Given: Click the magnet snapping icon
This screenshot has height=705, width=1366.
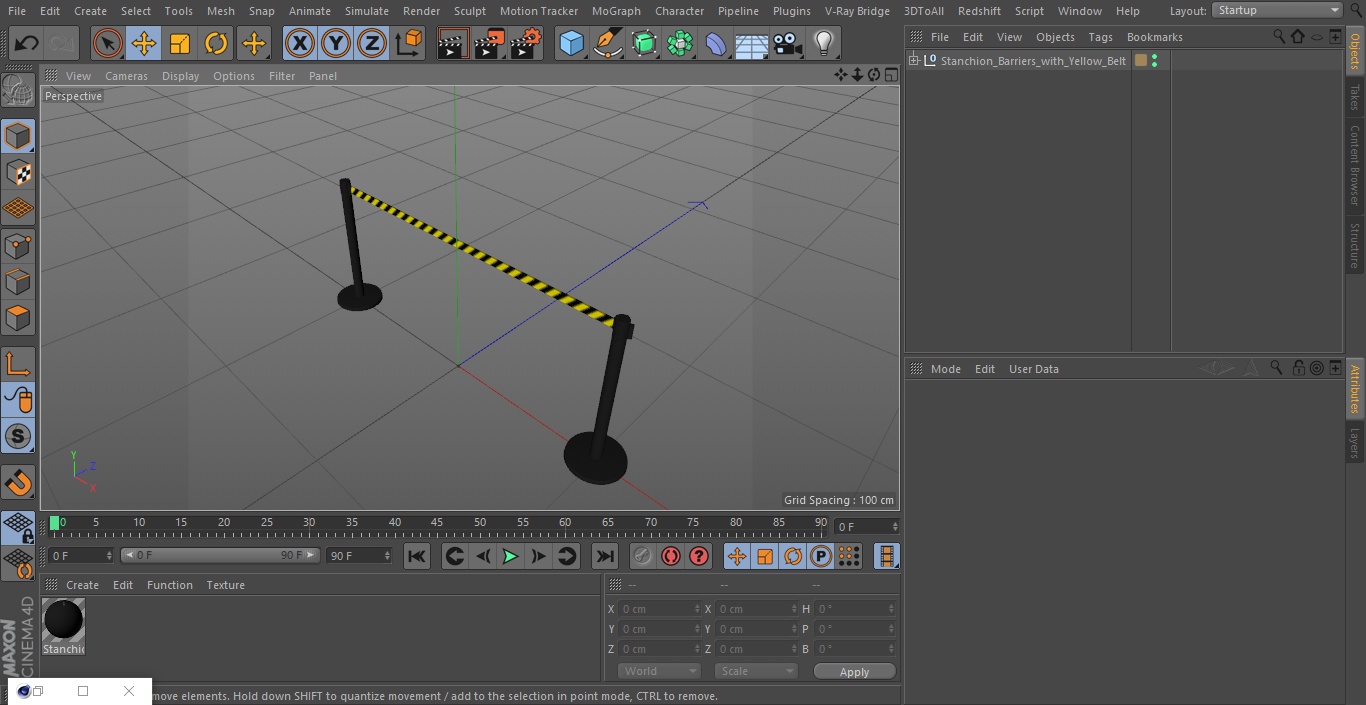Looking at the screenshot, I should click(x=18, y=482).
